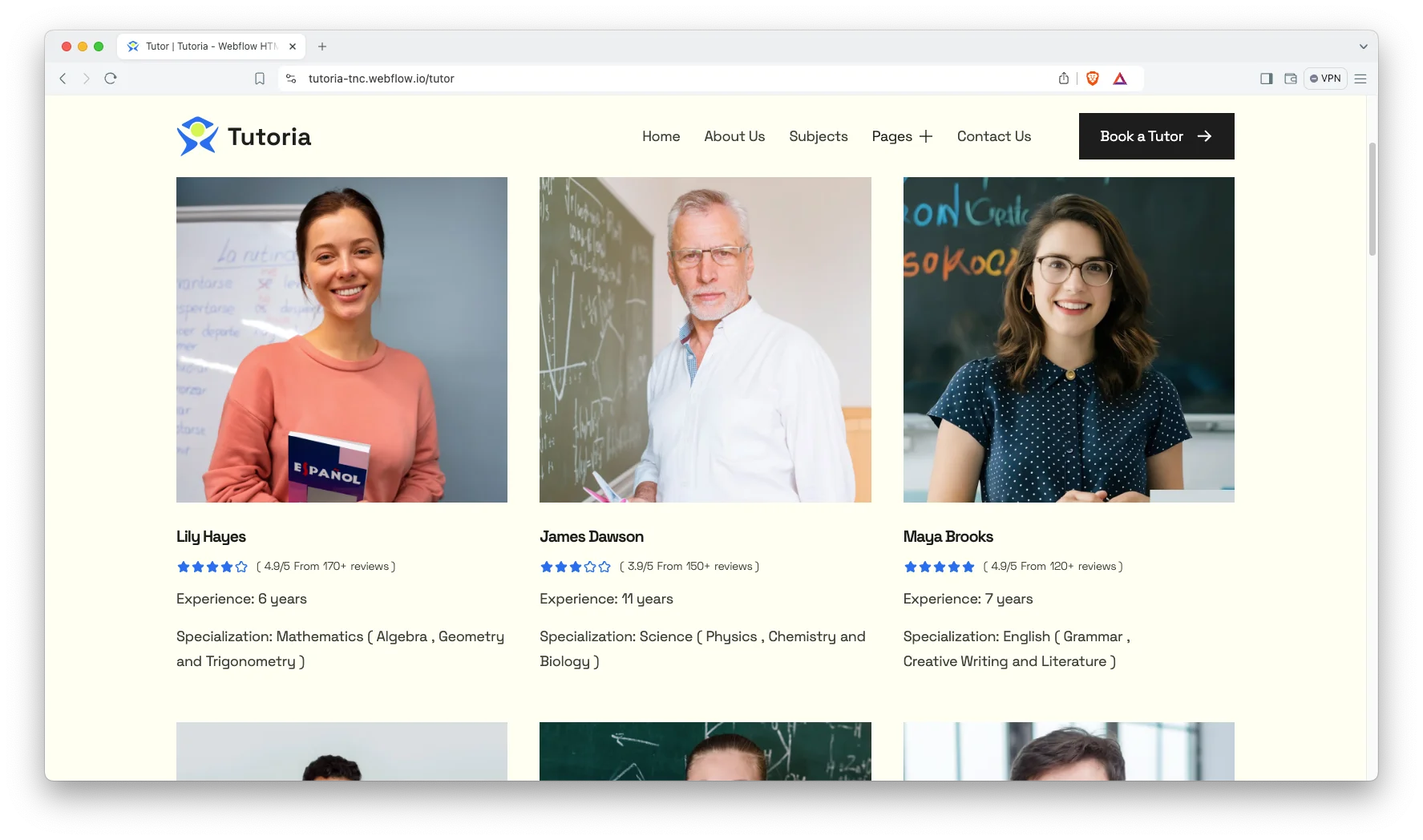The image size is (1423, 840).
Task: Open the Brave Shields lion icon
Action: coord(1092,79)
